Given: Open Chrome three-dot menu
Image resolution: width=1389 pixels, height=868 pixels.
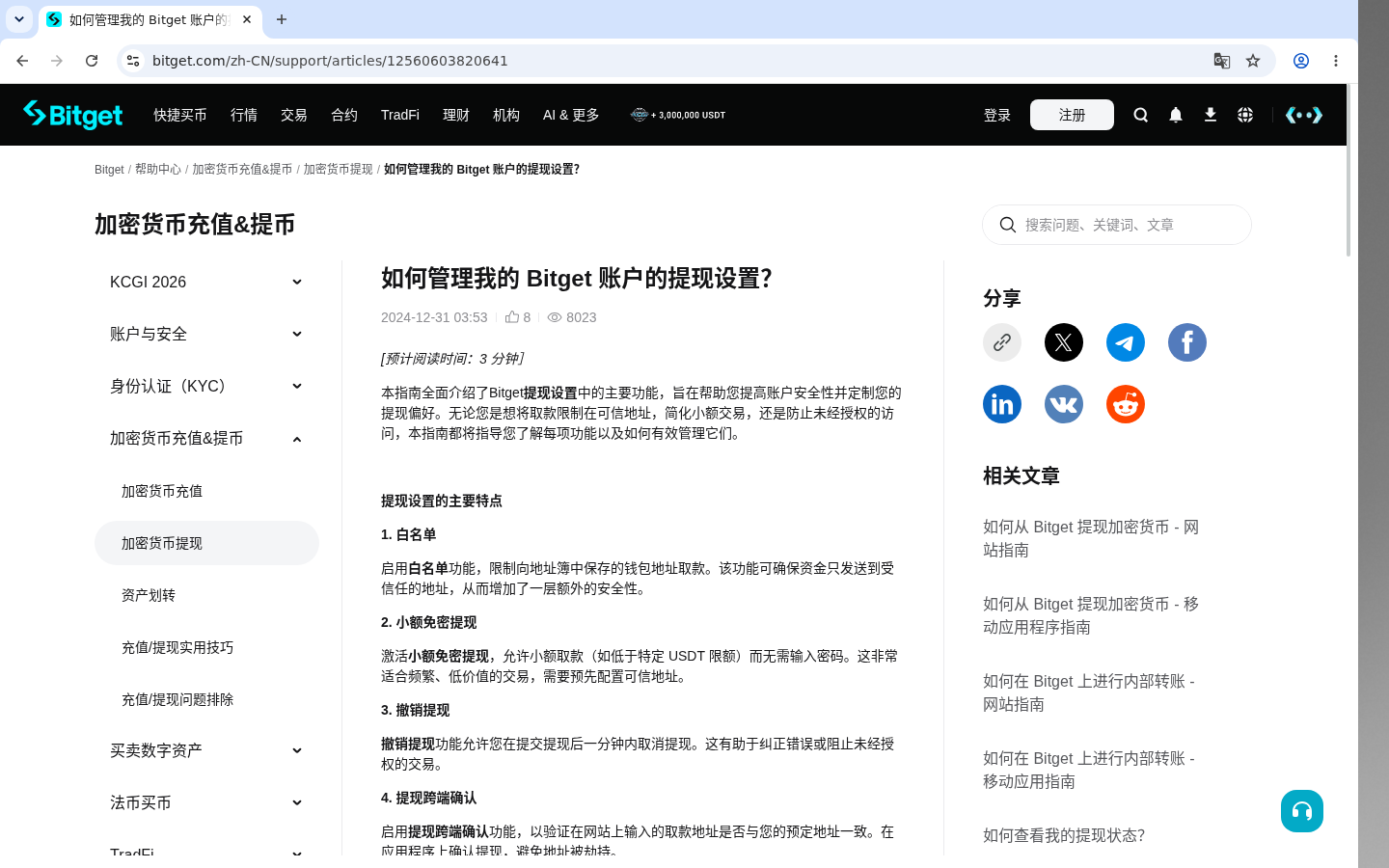Looking at the screenshot, I should 1336,61.
